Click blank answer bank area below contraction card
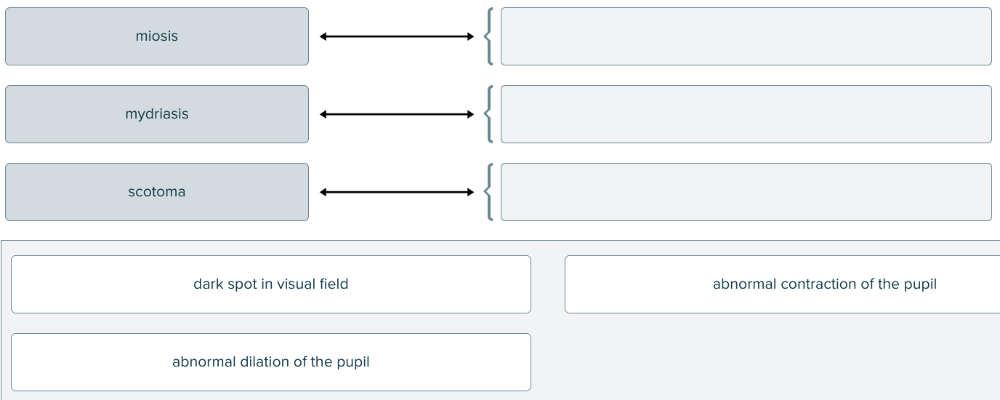 coord(780,360)
